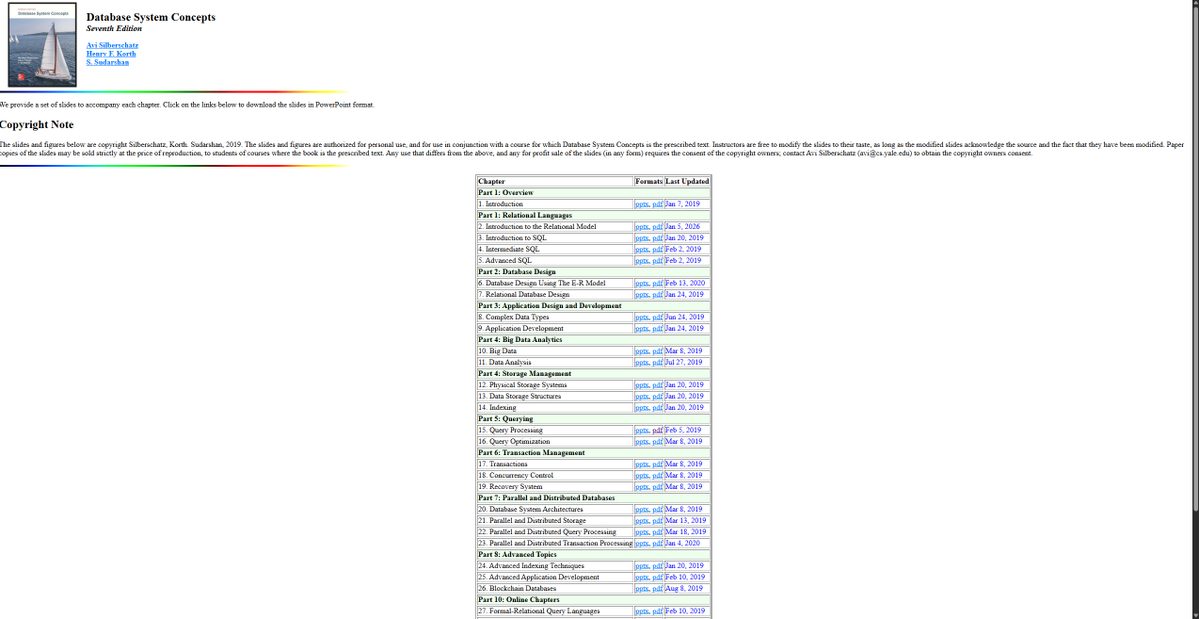The width and height of the screenshot is (1199, 619).
Task: Download Query Processing pdf slides
Action: [x=657, y=430]
